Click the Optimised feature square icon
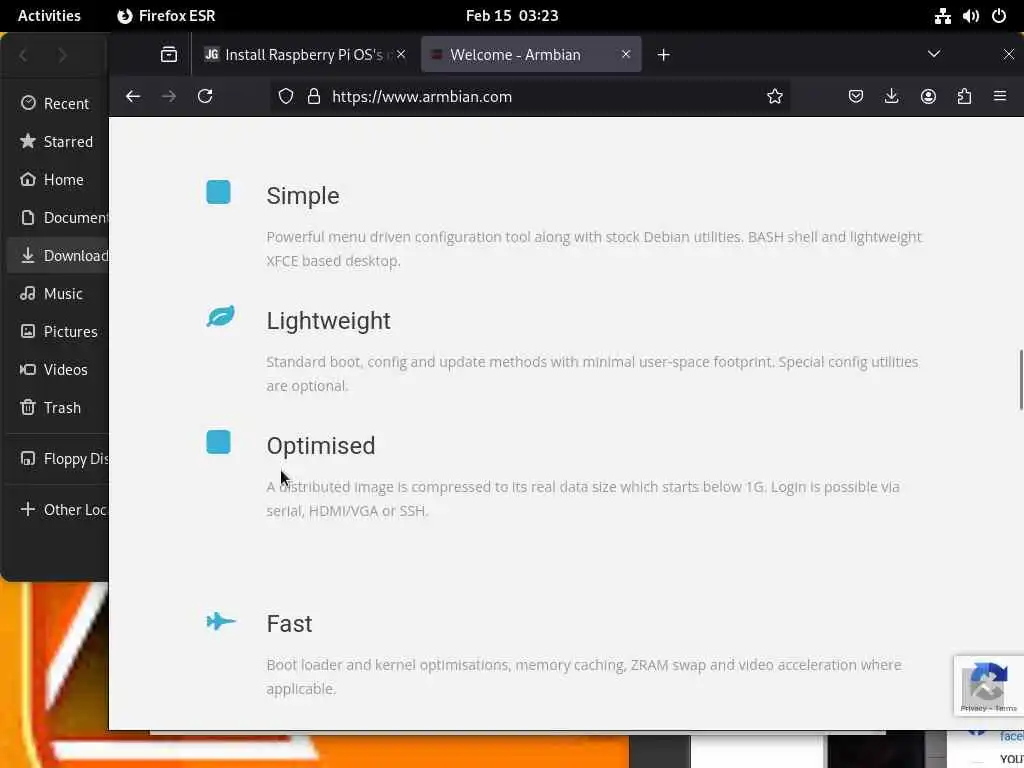This screenshot has width=1024, height=768. click(x=218, y=442)
